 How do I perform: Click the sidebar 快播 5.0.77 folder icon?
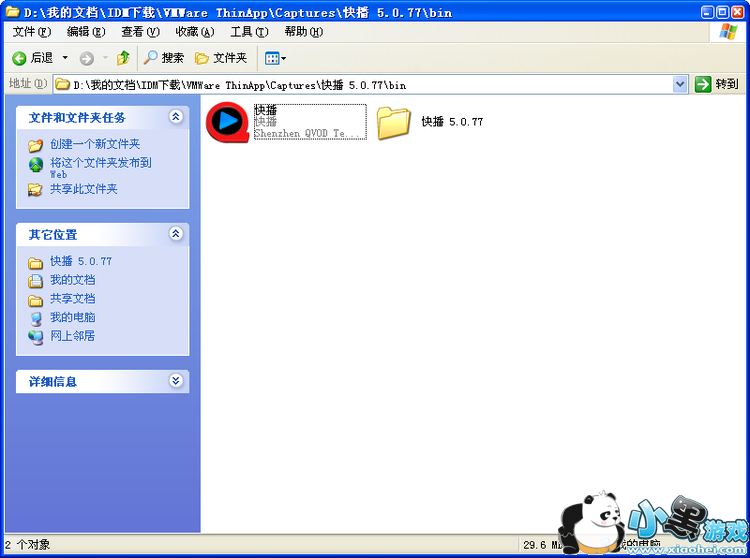pos(35,263)
